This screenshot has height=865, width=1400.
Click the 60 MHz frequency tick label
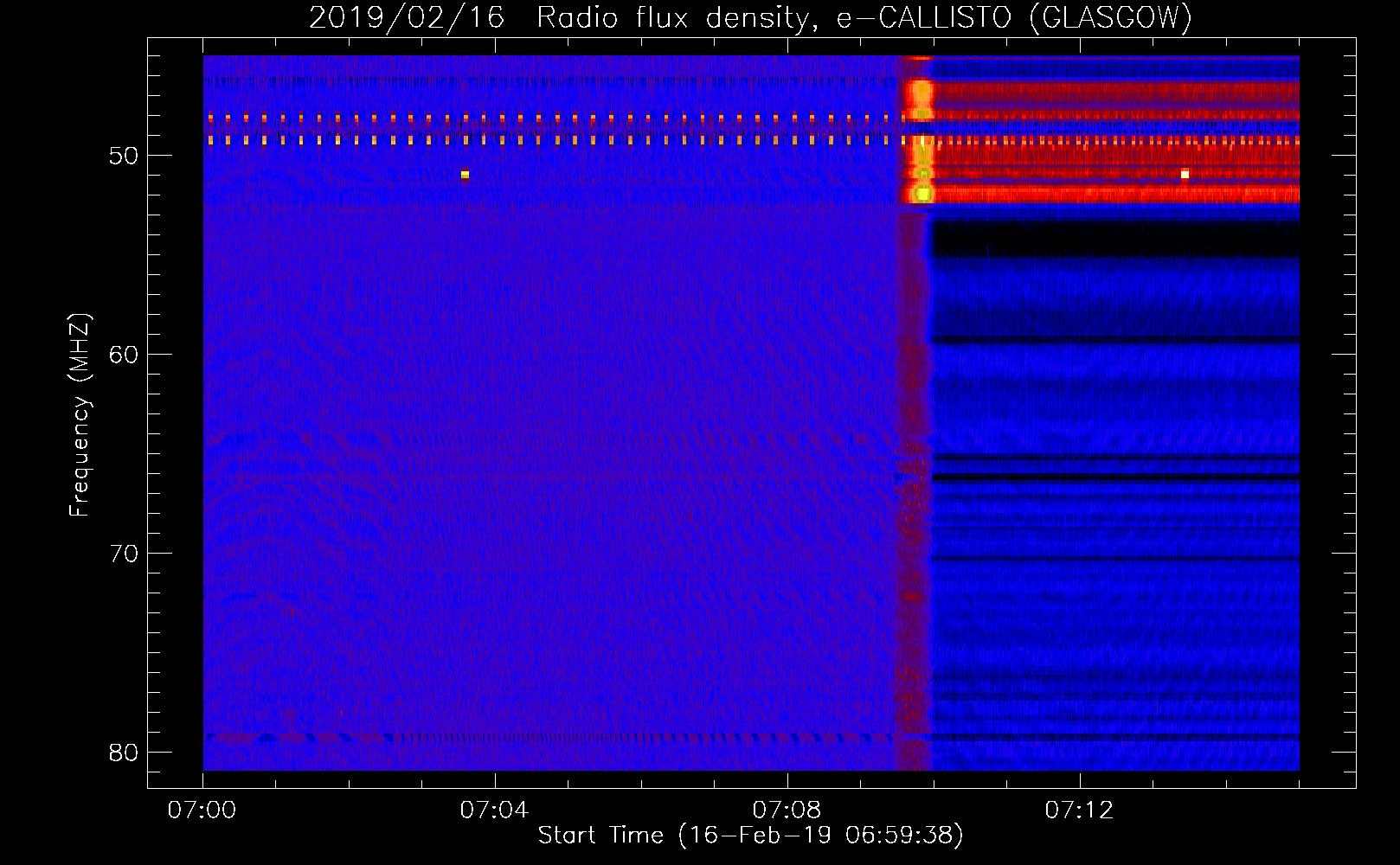tap(124, 355)
